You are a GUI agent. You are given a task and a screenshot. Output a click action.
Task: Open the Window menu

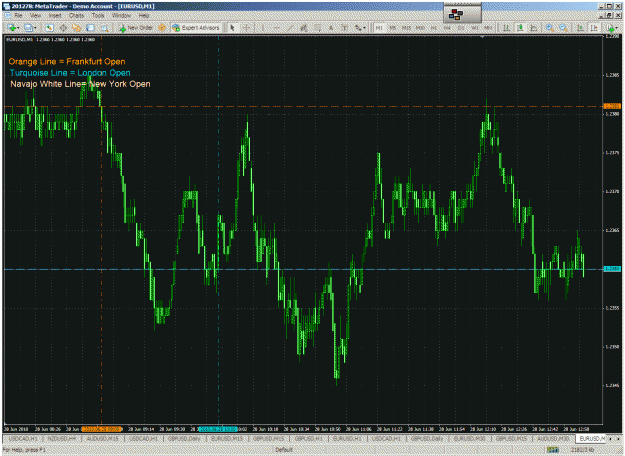point(121,16)
